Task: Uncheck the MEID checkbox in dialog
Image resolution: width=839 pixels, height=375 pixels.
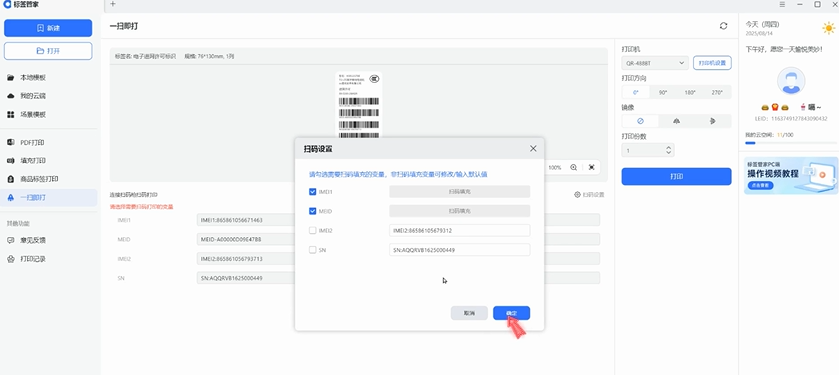Action: tap(312, 211)
